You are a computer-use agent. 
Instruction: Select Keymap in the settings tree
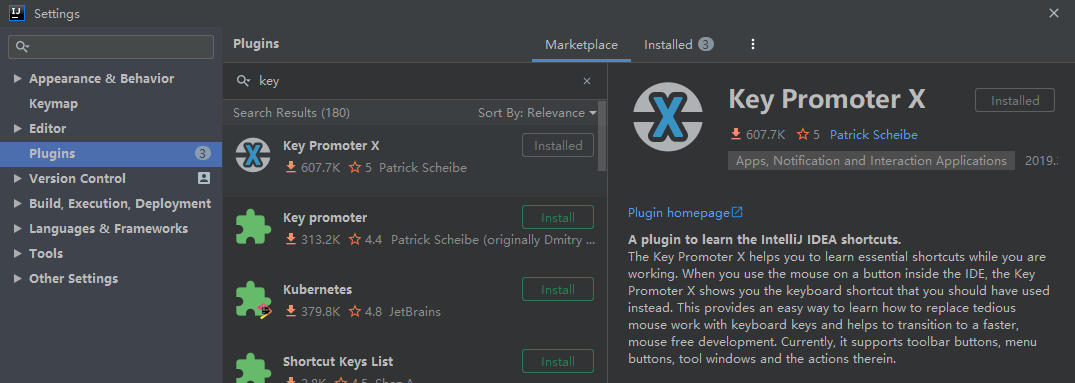[x=53, y=104]
